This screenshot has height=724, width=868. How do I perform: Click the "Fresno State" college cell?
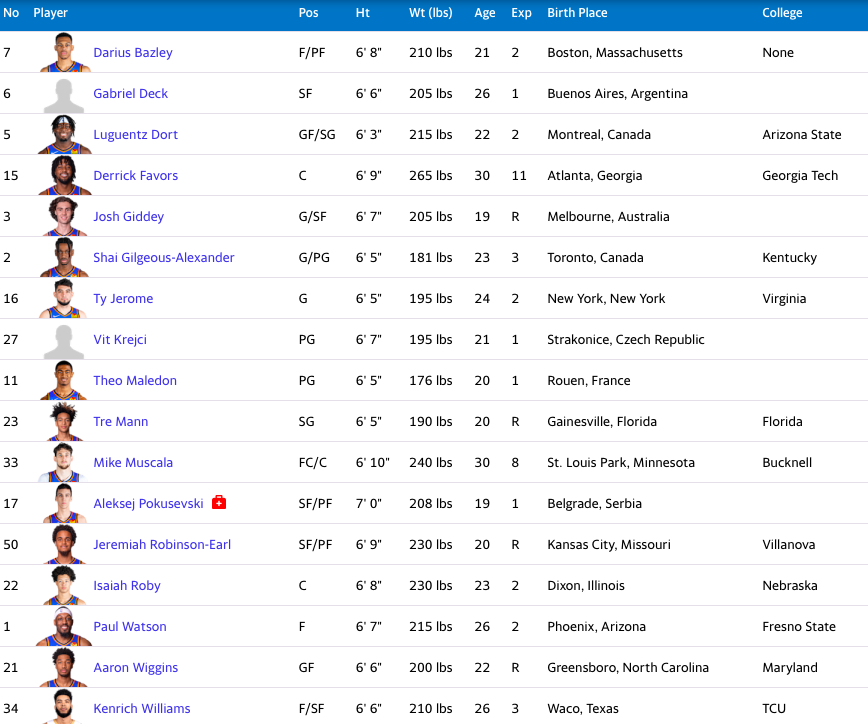click(x=799, y=626)
